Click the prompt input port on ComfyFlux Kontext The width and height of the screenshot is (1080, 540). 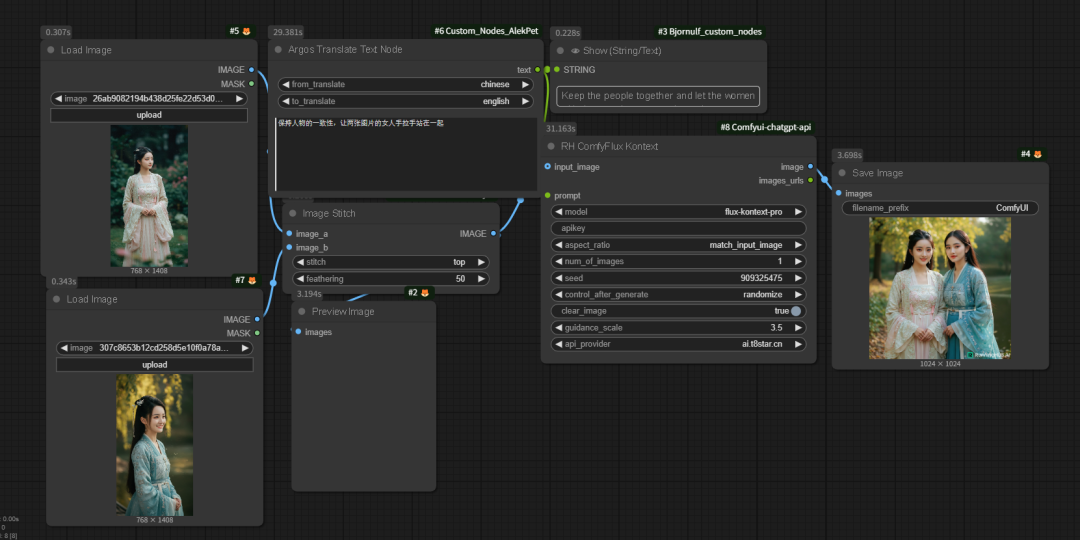click(548, 196)
